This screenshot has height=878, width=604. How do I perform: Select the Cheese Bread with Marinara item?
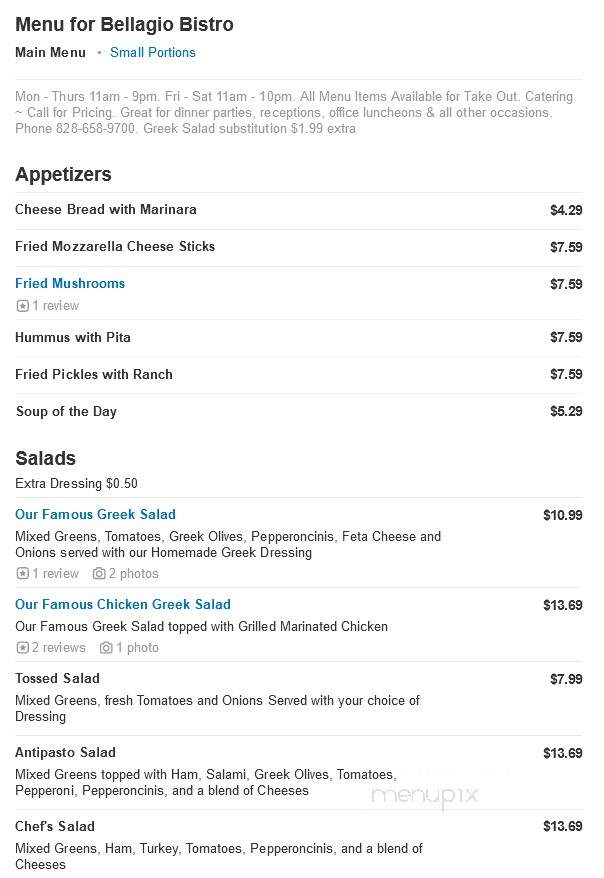click(x=106, y=209)
